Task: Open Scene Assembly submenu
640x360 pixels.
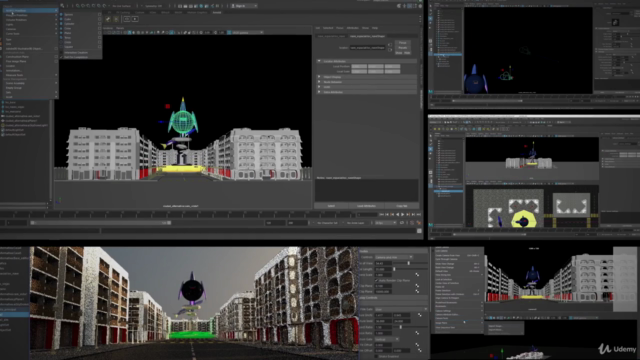Action: 31,83
